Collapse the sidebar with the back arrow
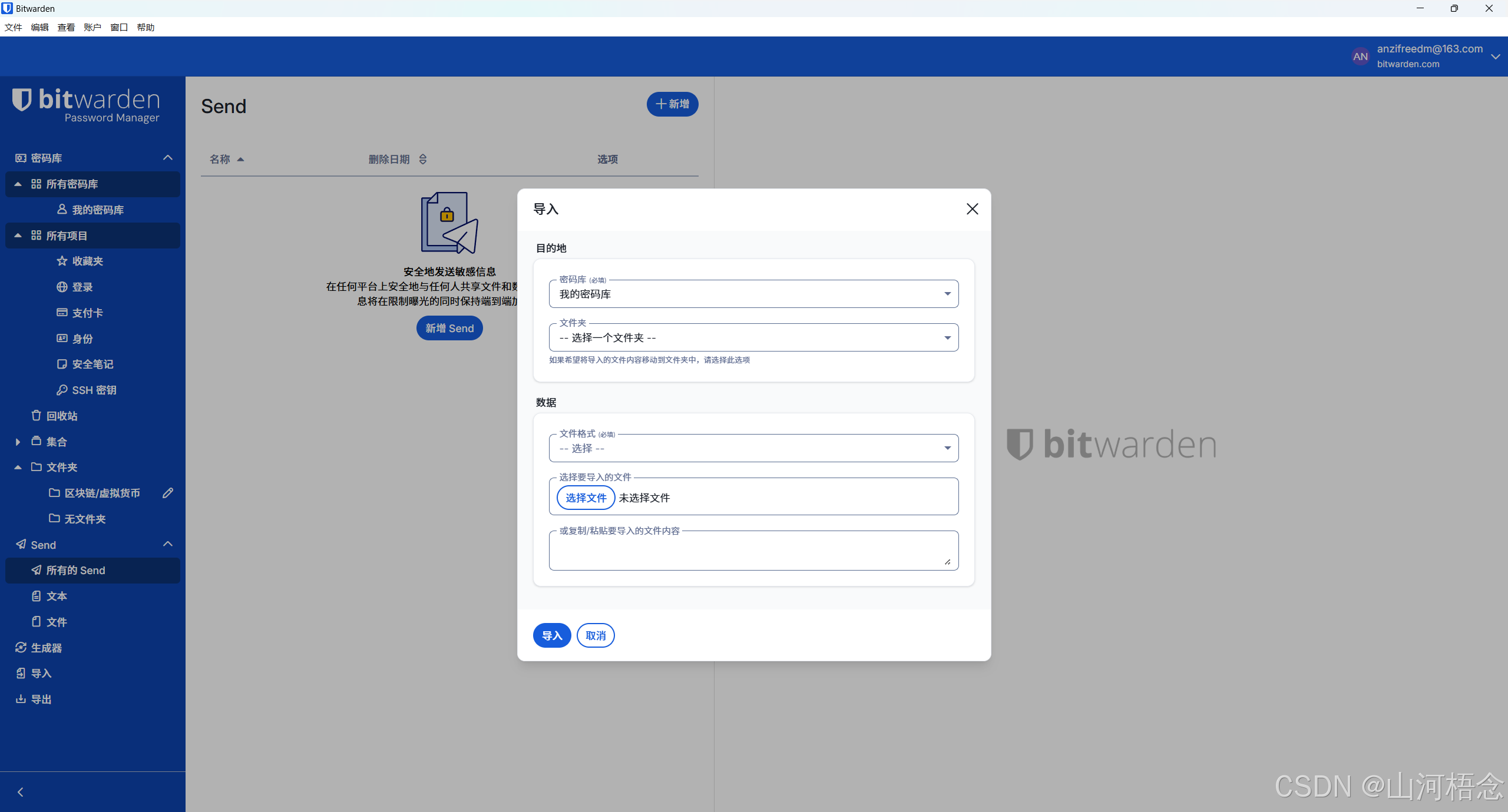The width and height of the screenshot is (1508, 812). [x=21, y=792]
